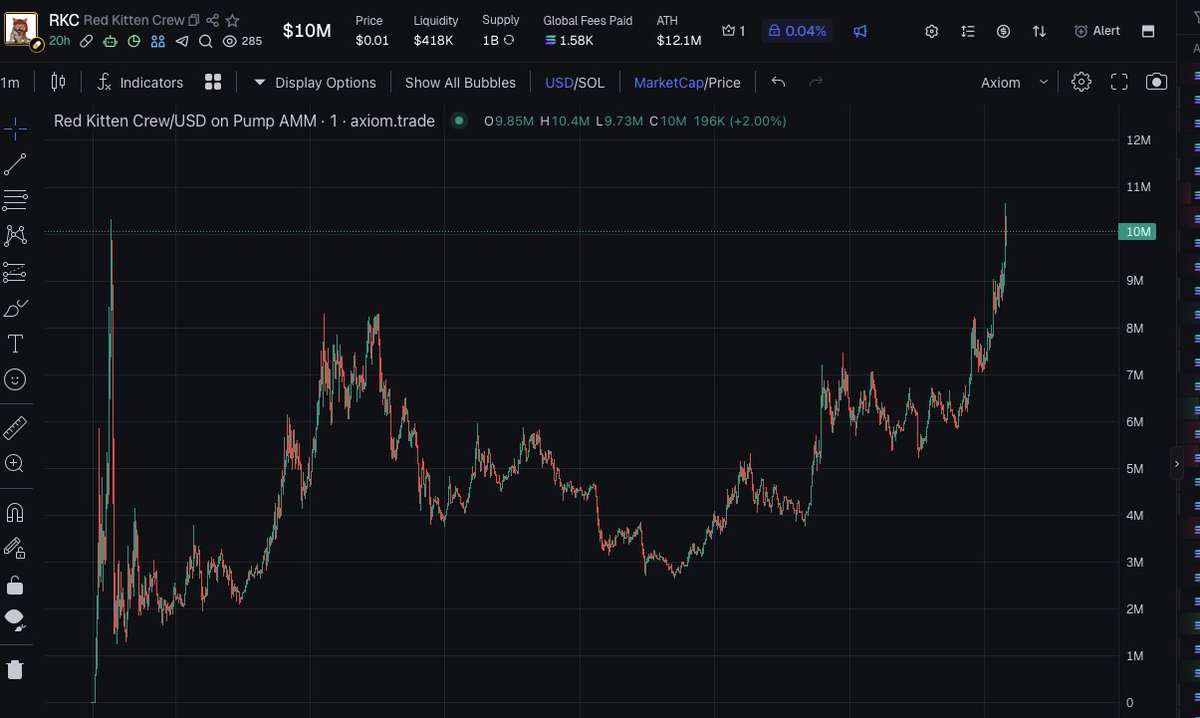The width and height of the screenshot is (1200, 718).
Task: Copy the token name via copy icon
Action: click(194, 20)
